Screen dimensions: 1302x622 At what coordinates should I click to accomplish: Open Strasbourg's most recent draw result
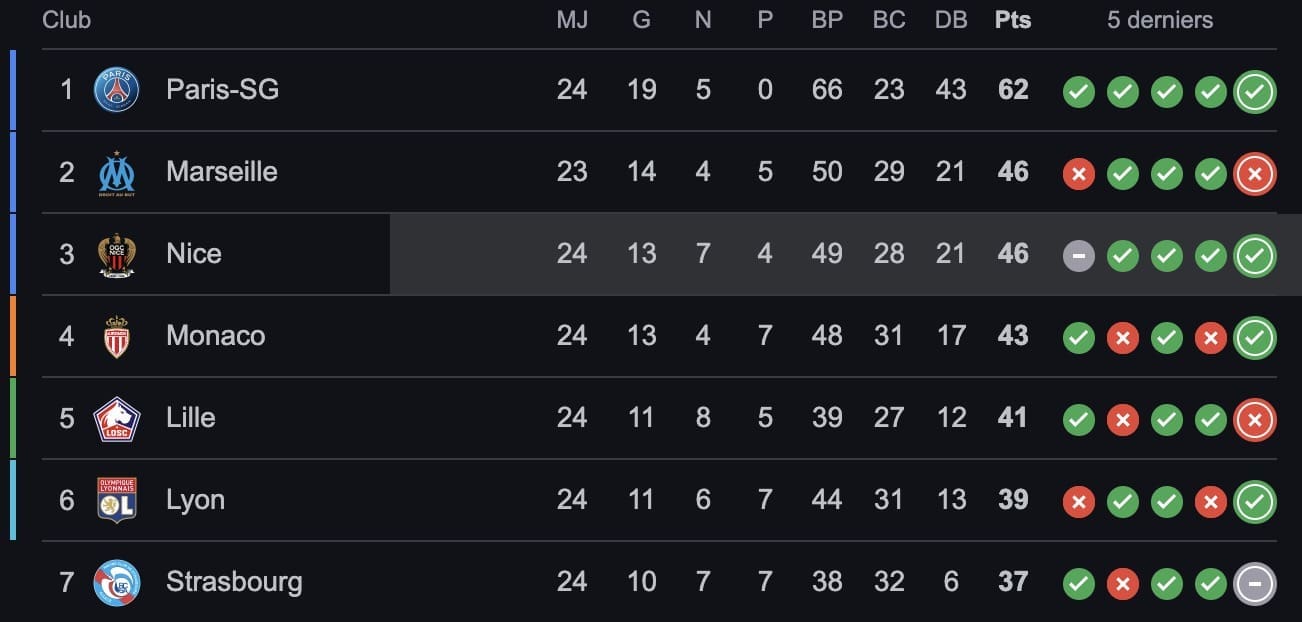click(1255, 584)
